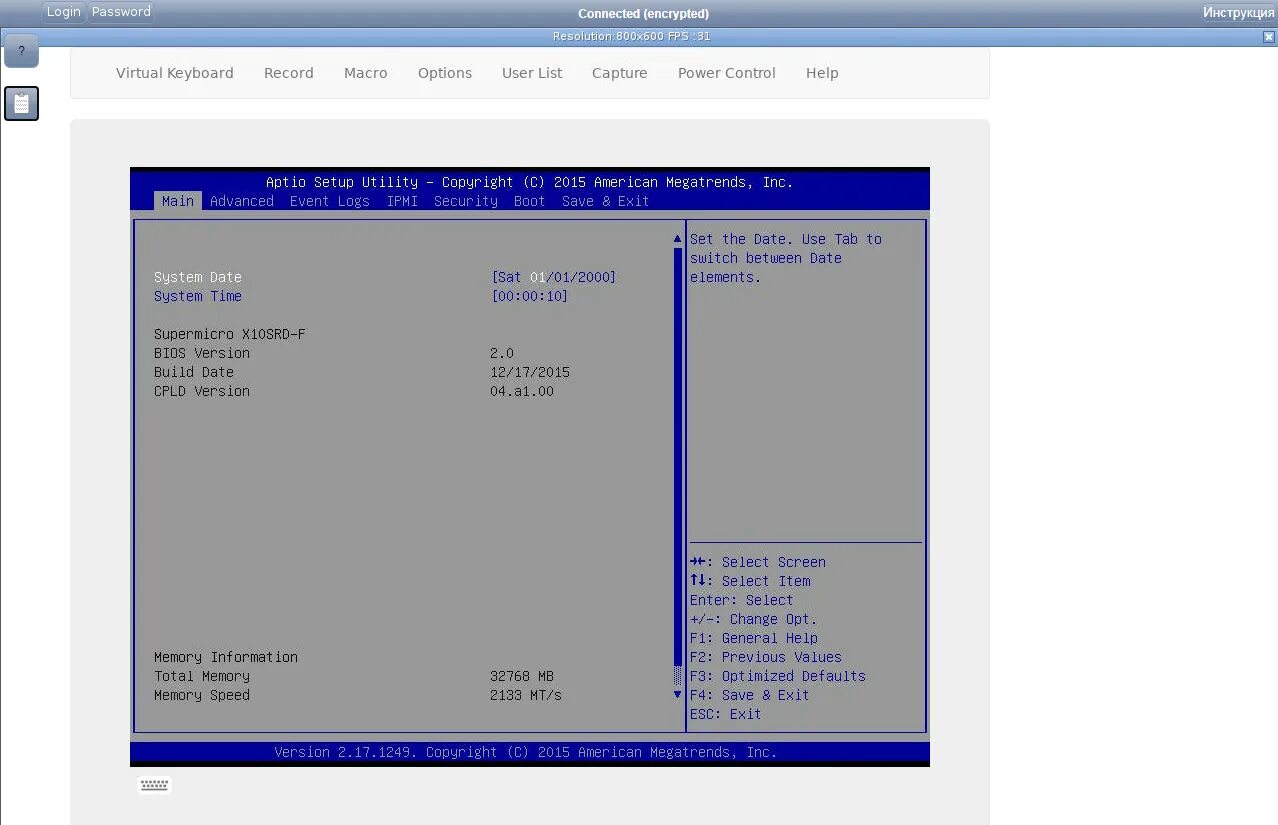This screenshot has width=1278, height=825.
Task: Open the Power Control menu
Action: (x=727, y=73)
